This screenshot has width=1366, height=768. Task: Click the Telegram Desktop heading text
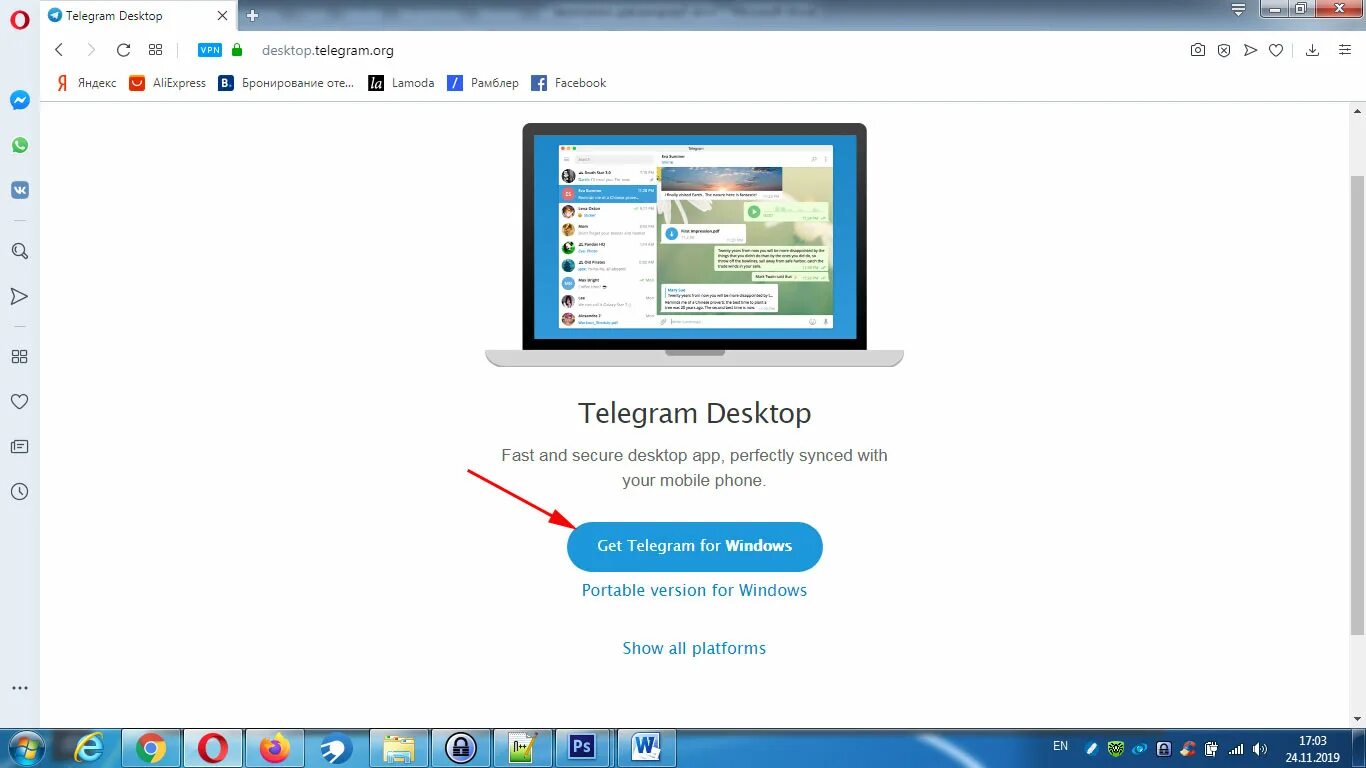(694, 413)
